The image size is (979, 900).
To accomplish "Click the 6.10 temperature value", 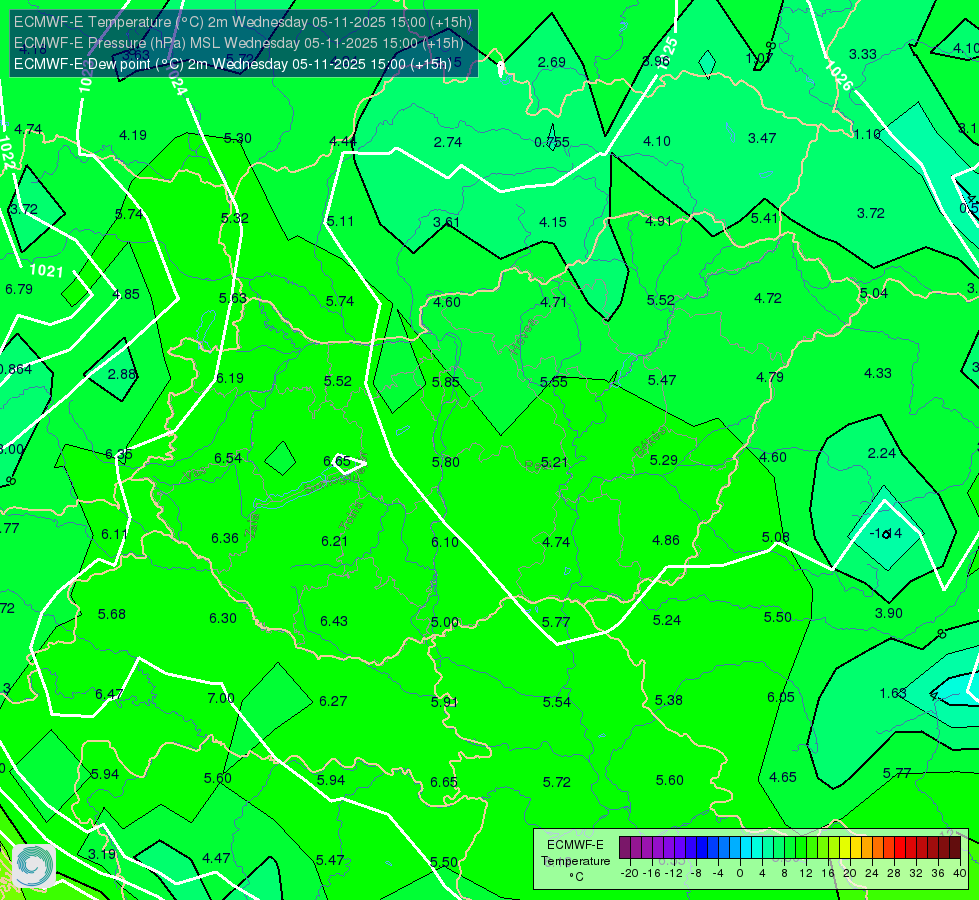I will point(445,542).
